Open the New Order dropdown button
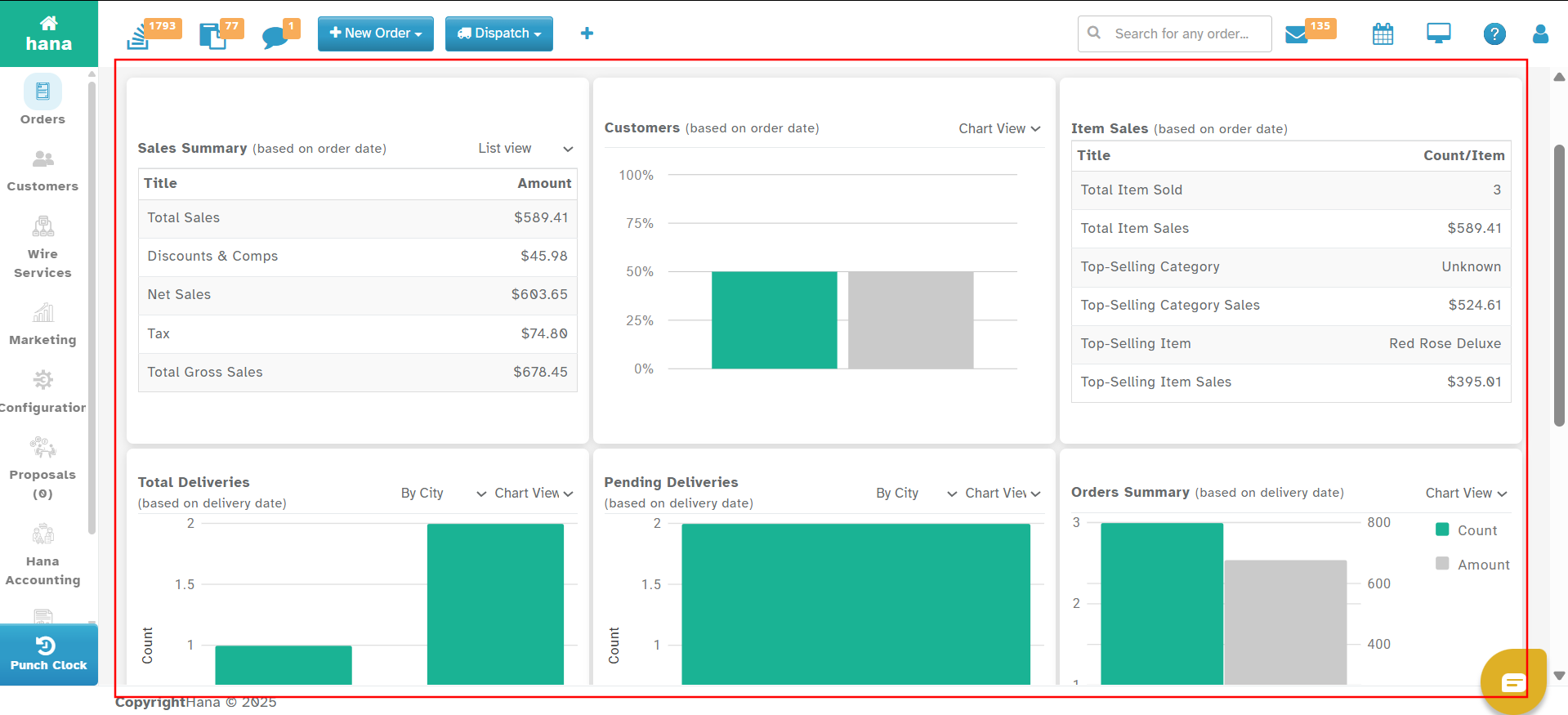The image size is (1568, 715). pyautogui.click(x=376, y=34)
